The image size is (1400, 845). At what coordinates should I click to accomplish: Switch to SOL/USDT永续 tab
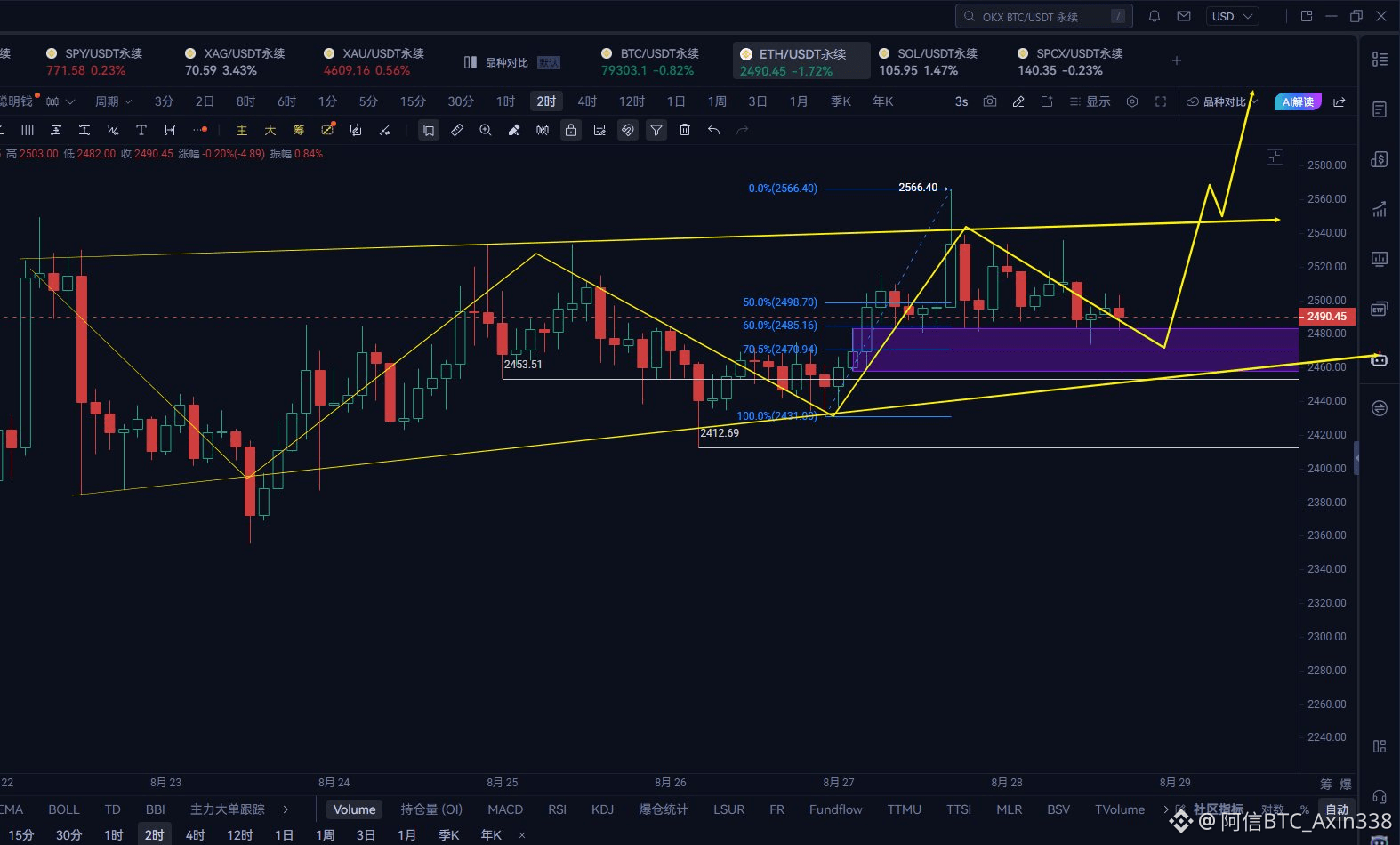pos(927,61)
